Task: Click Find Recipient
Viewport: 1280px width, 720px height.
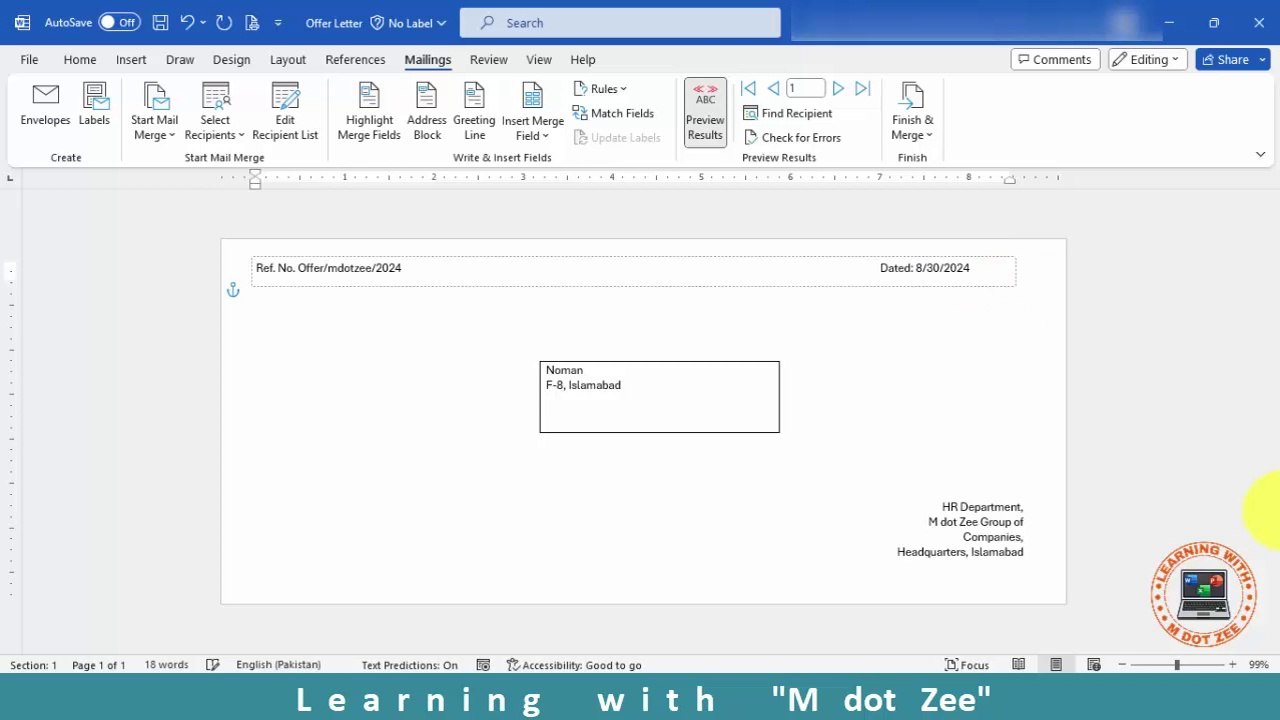Action: click(787, 113)
